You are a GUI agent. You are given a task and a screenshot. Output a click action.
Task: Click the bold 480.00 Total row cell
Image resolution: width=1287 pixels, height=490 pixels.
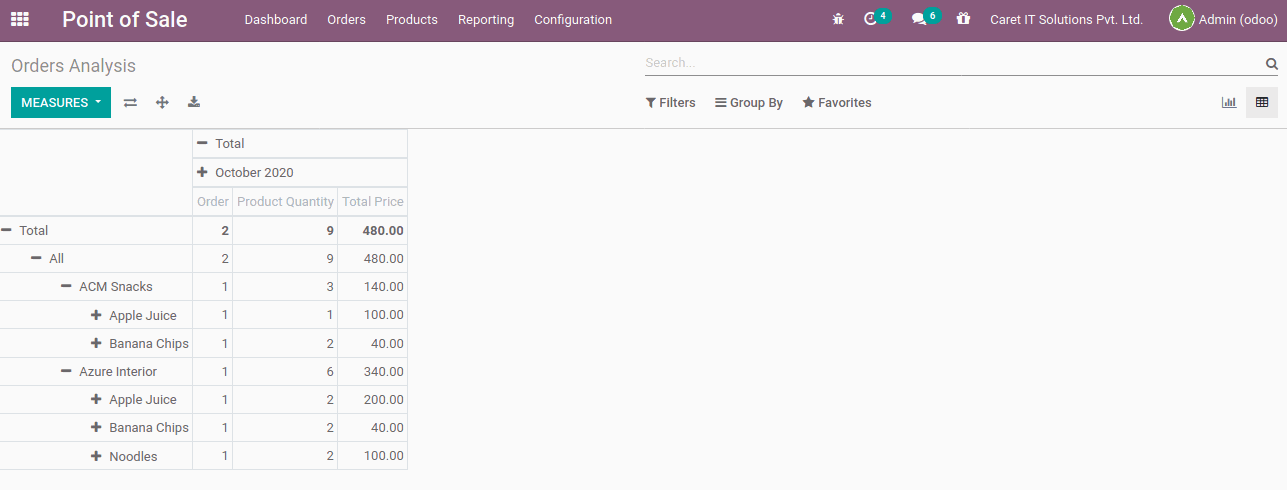pyautogui.click(x=373, y=230)
